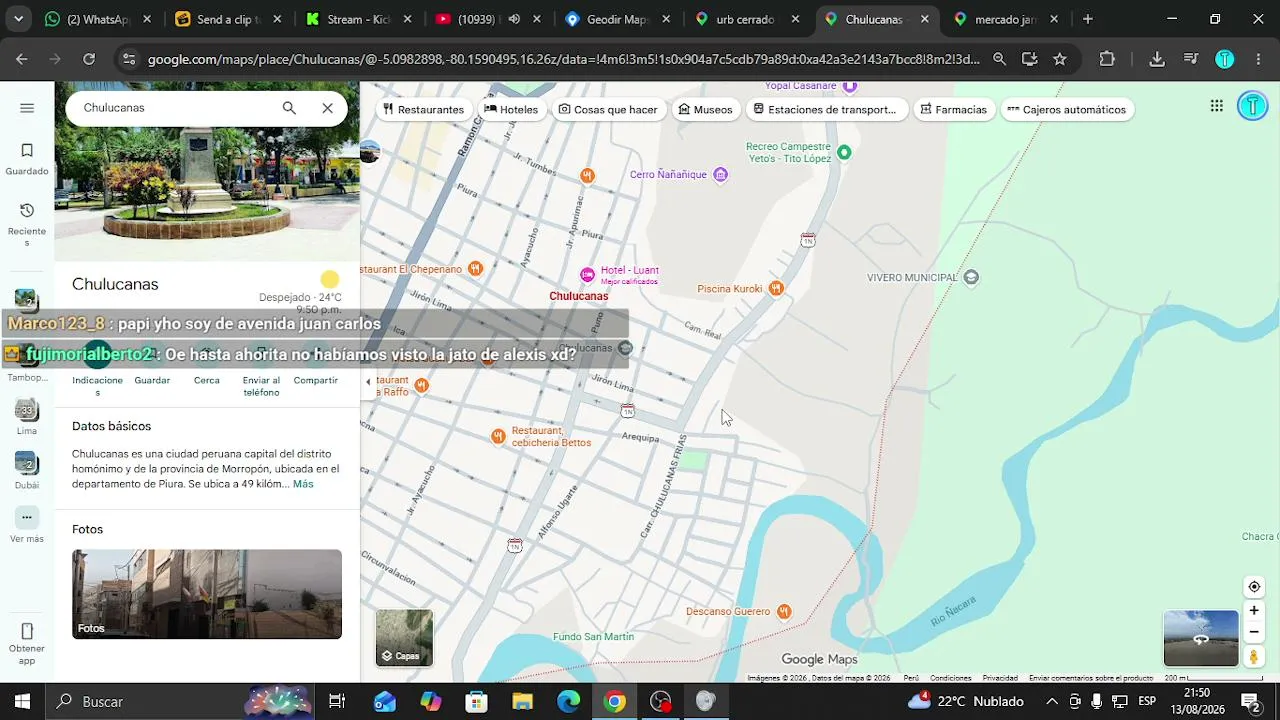
Task: Click the Street View pegman icon
Action: [x=1254, y=657]
